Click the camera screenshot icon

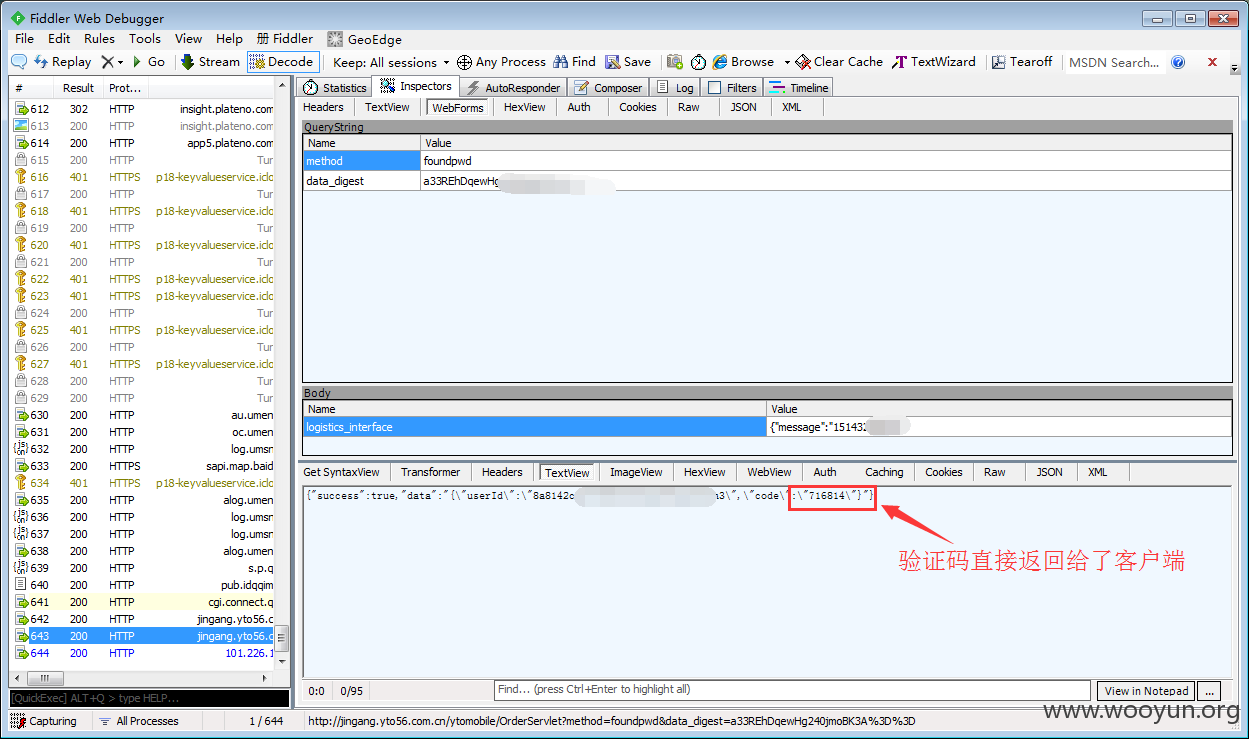[x=675, y=62]
